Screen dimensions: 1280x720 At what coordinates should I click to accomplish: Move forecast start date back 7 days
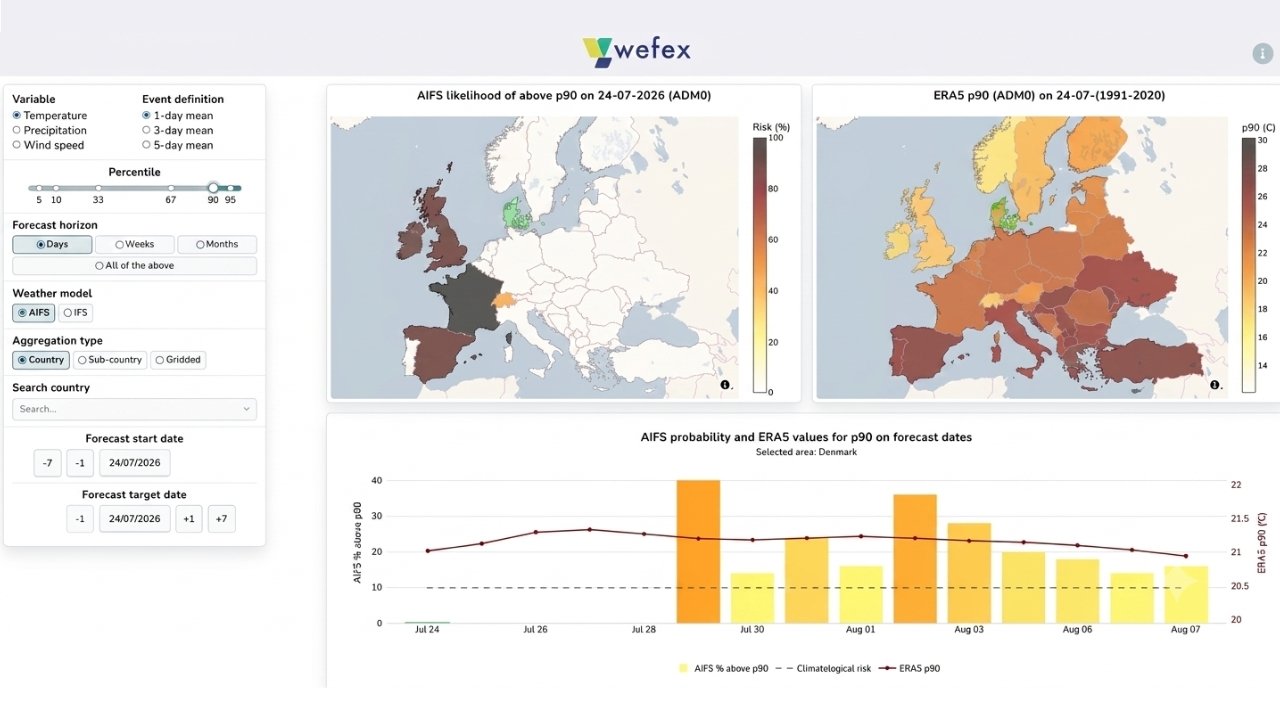(x=47, y=463)
